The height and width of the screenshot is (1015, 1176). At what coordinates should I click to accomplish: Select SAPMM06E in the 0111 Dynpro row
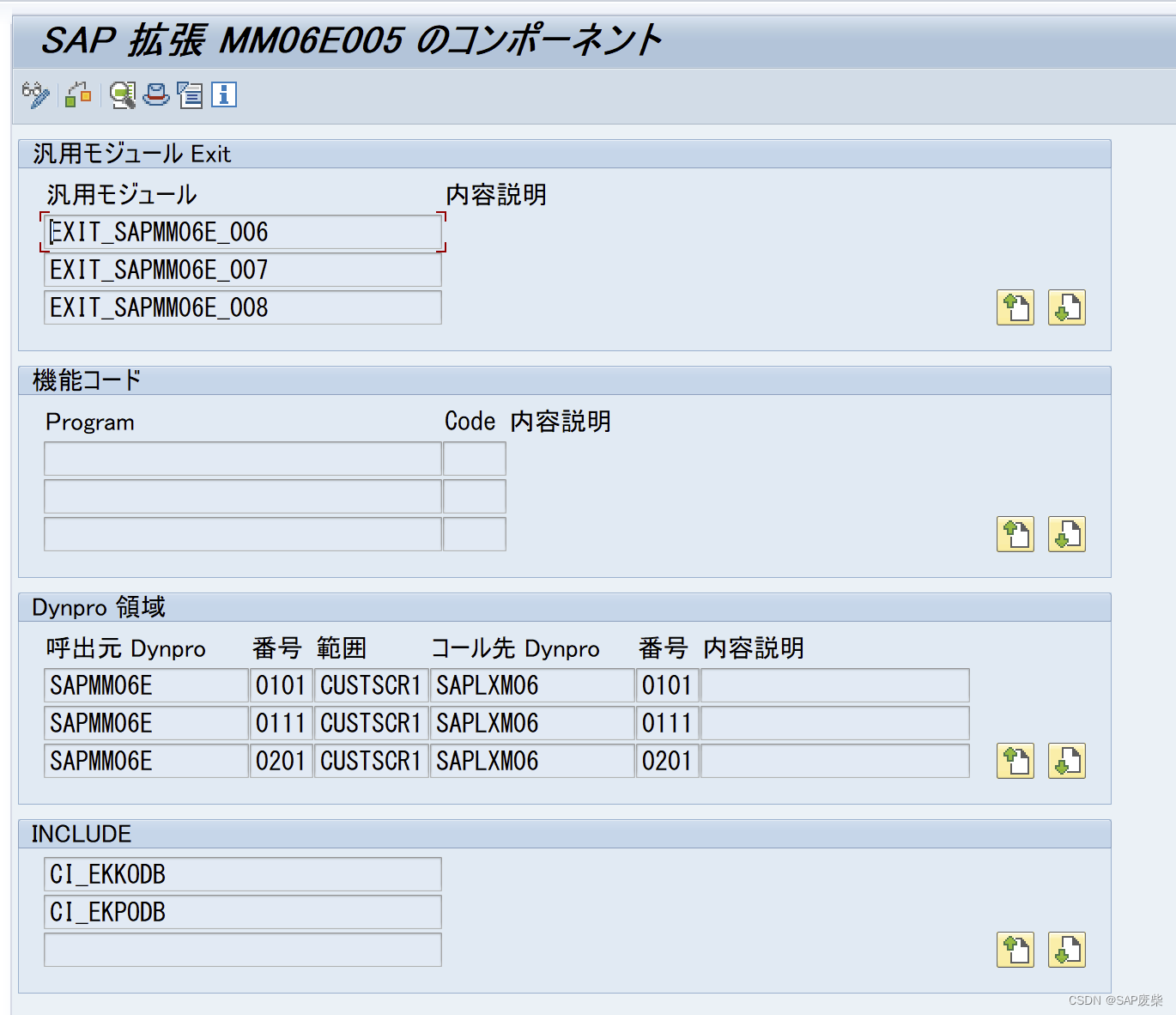[x=146, y=723]
